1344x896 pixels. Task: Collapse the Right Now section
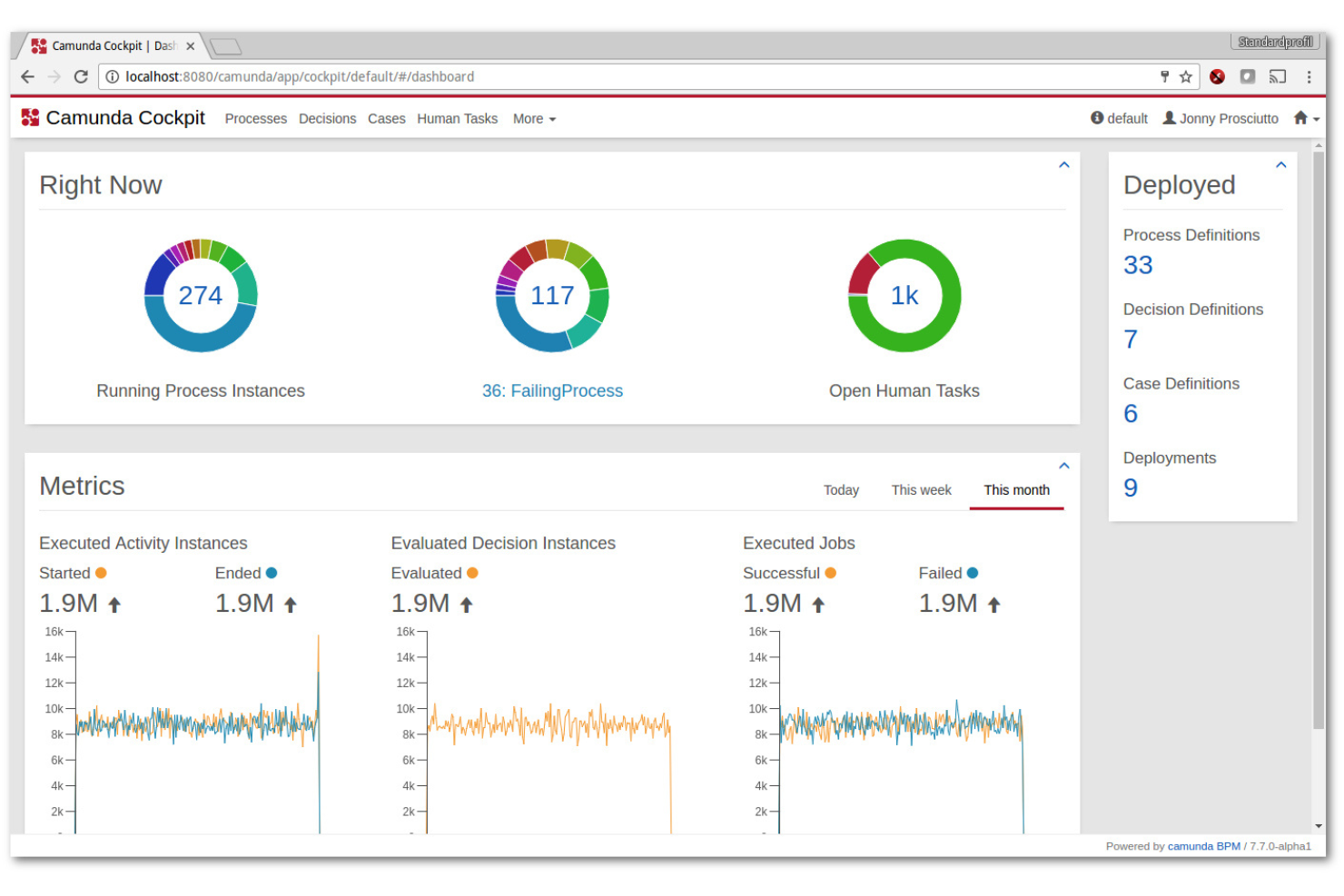pos(1064,165)
